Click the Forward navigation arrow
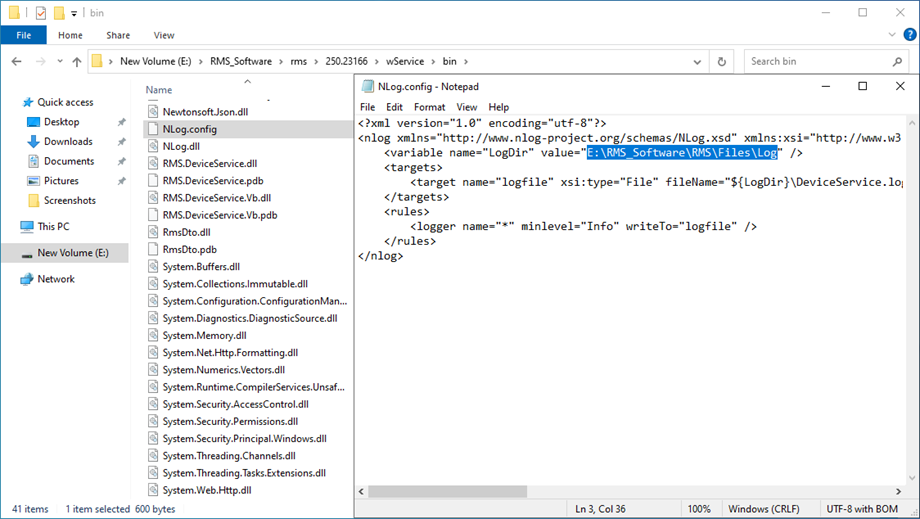 [x=40, y=61]
